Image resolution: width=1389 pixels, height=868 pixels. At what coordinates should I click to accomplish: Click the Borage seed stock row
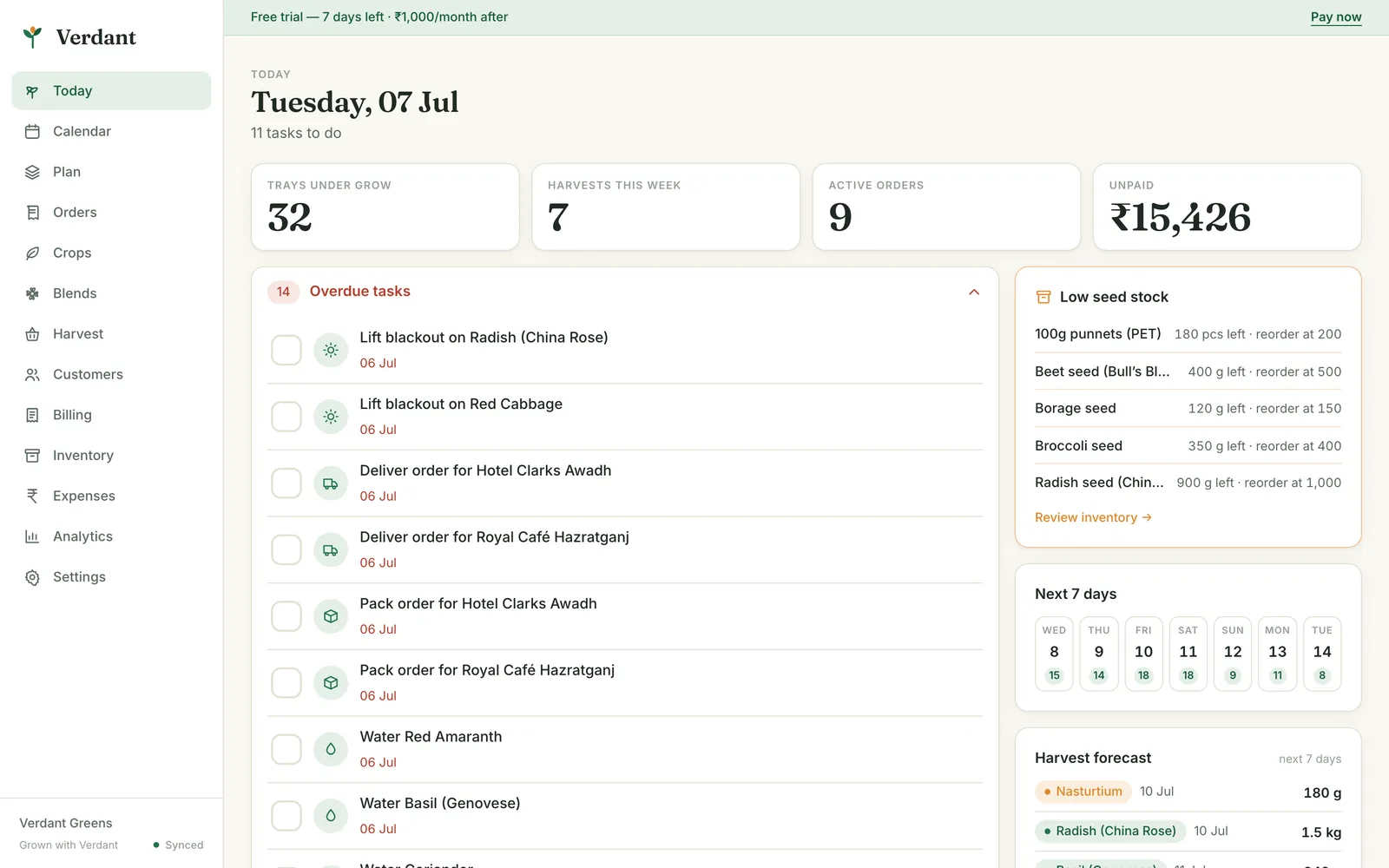pos(1188,409)
